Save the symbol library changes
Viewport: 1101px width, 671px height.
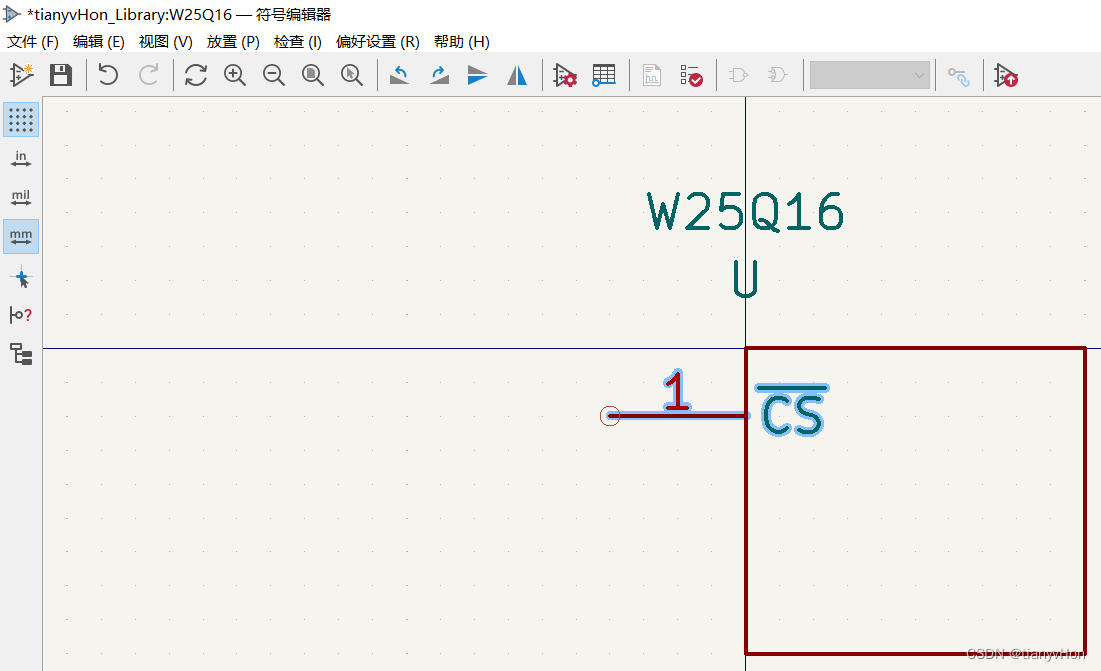pyautogui.click(x=61, y=74)
